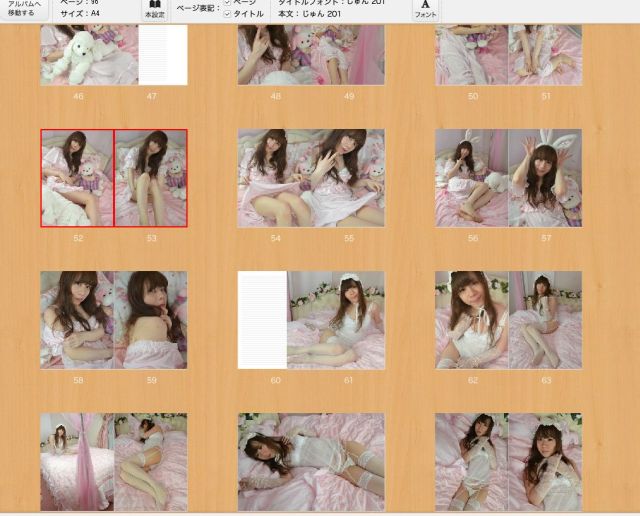
Task: Click page number label 58
Action: (x=78, y=380)
